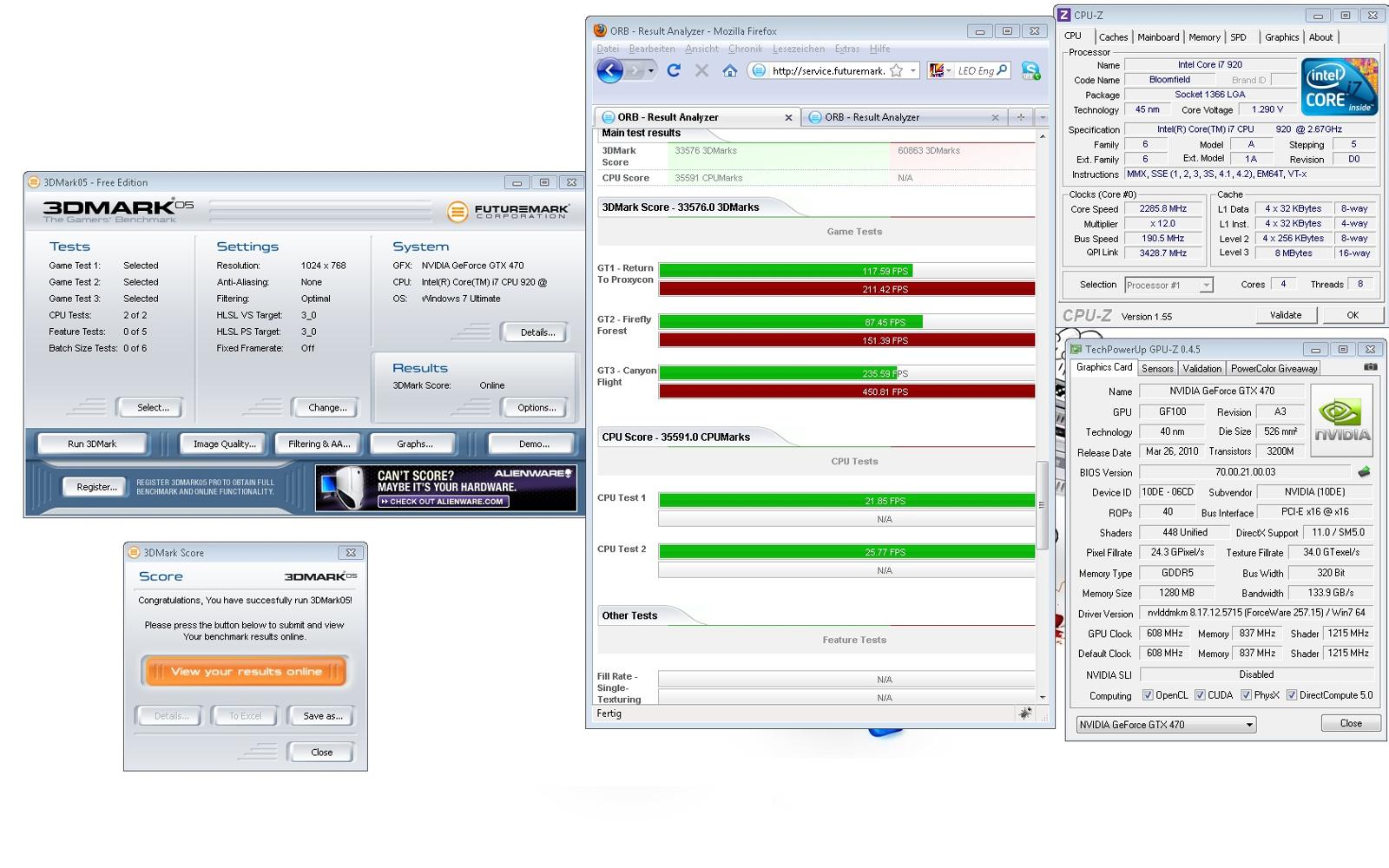Click Save as... in 3DMark Score dialog
This screenshot has height=868, width=1389.
point(323,716)
